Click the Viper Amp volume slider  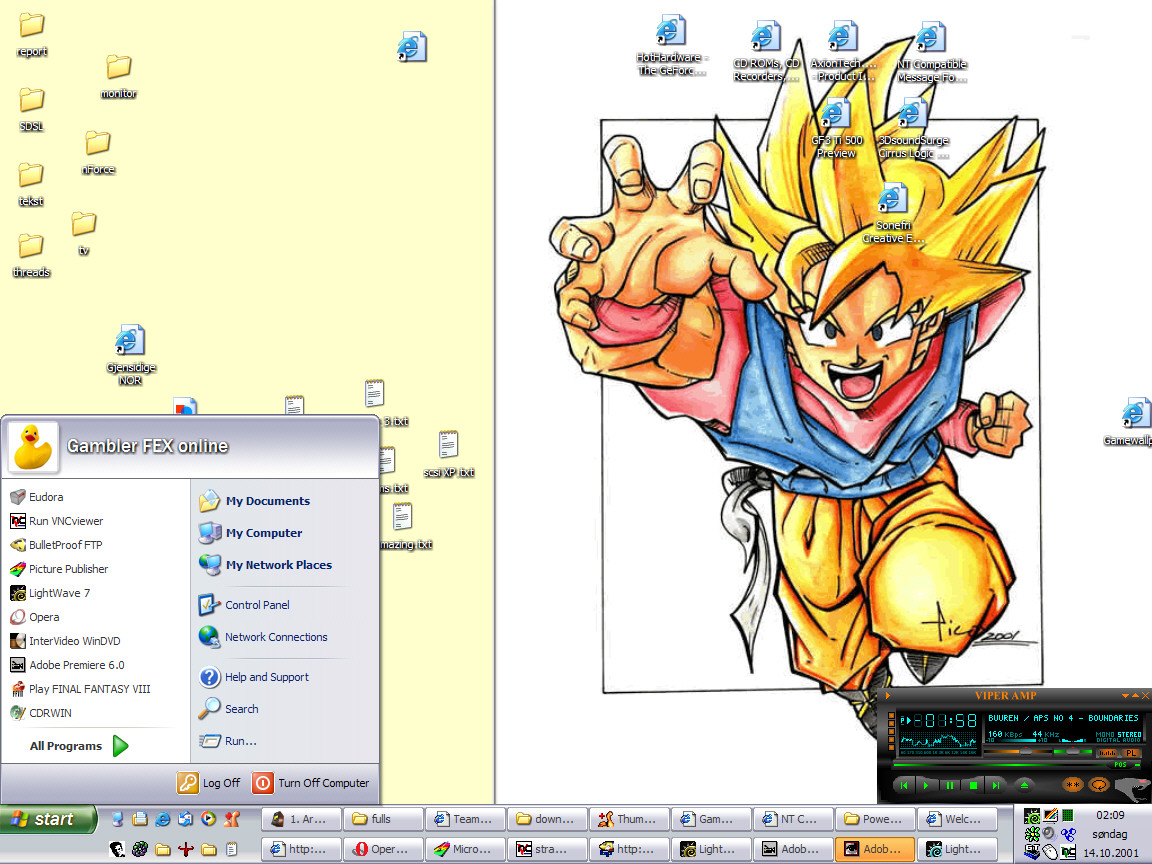(1018, 752)
